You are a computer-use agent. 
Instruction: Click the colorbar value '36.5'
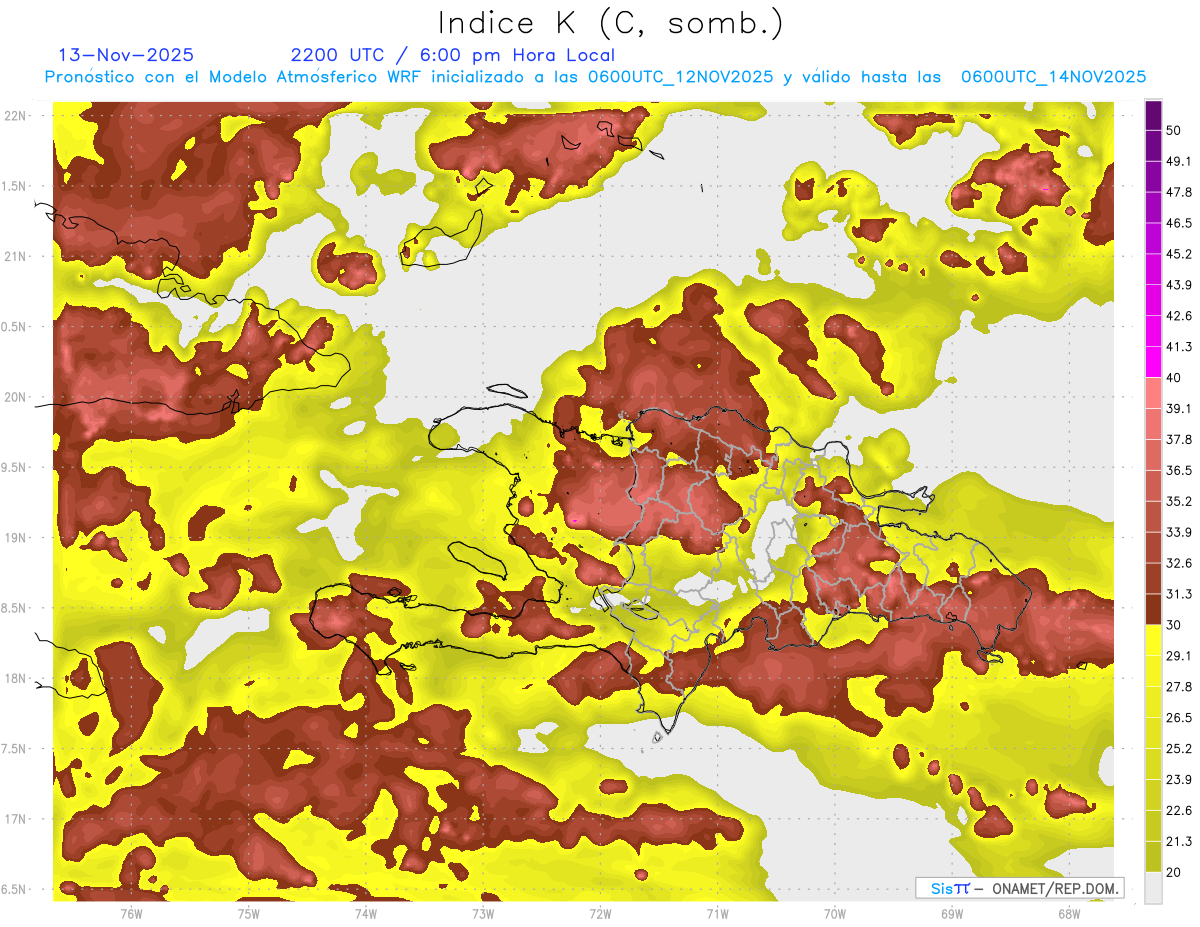coord(1179,470)
